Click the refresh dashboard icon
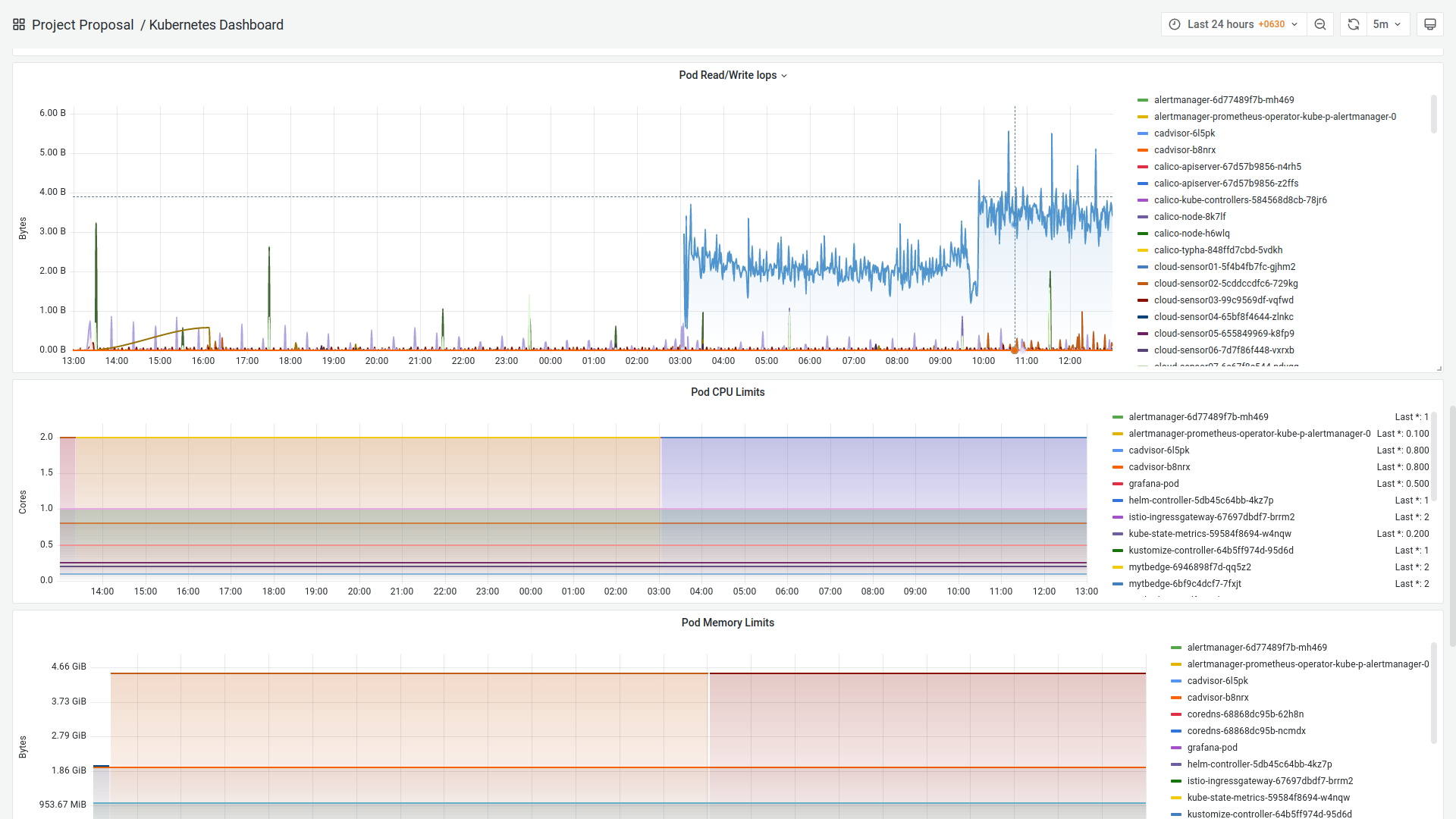The height and width of the screenshot is (819, 1456). tap(1354, 24)
